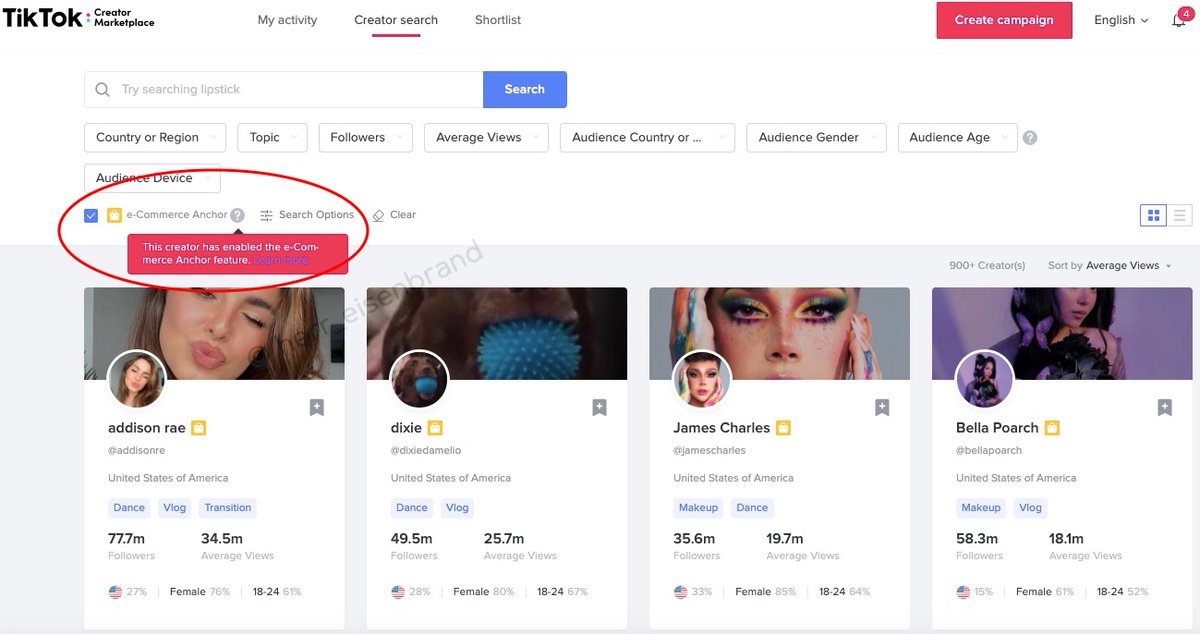
Task: Bookmark addison rae to shortlist
Action: click(x=317, y=407)
